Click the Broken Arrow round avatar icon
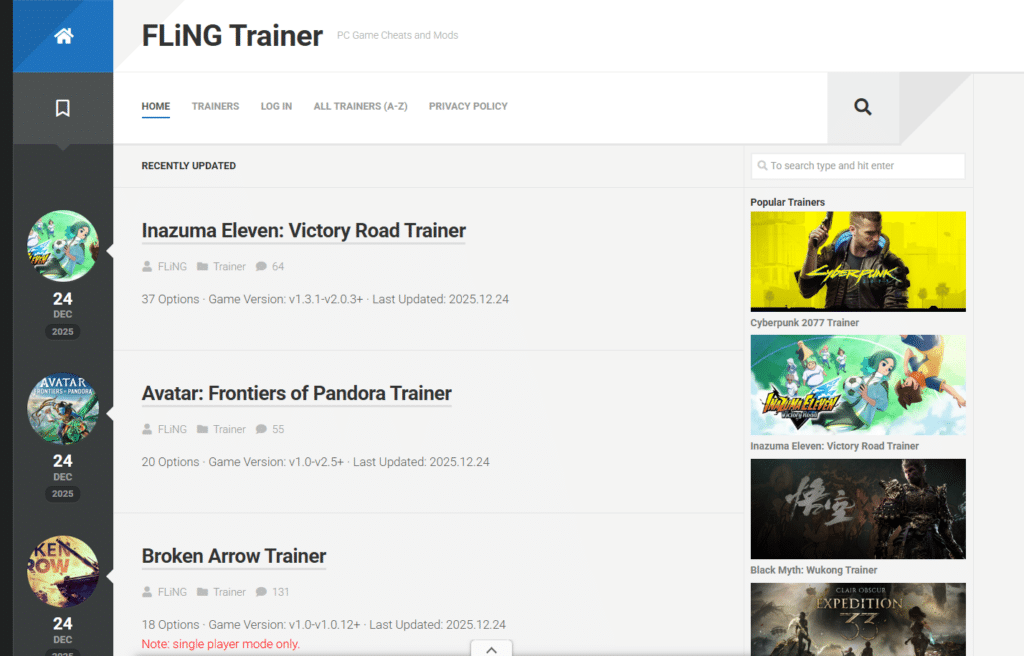 (63, 572)
